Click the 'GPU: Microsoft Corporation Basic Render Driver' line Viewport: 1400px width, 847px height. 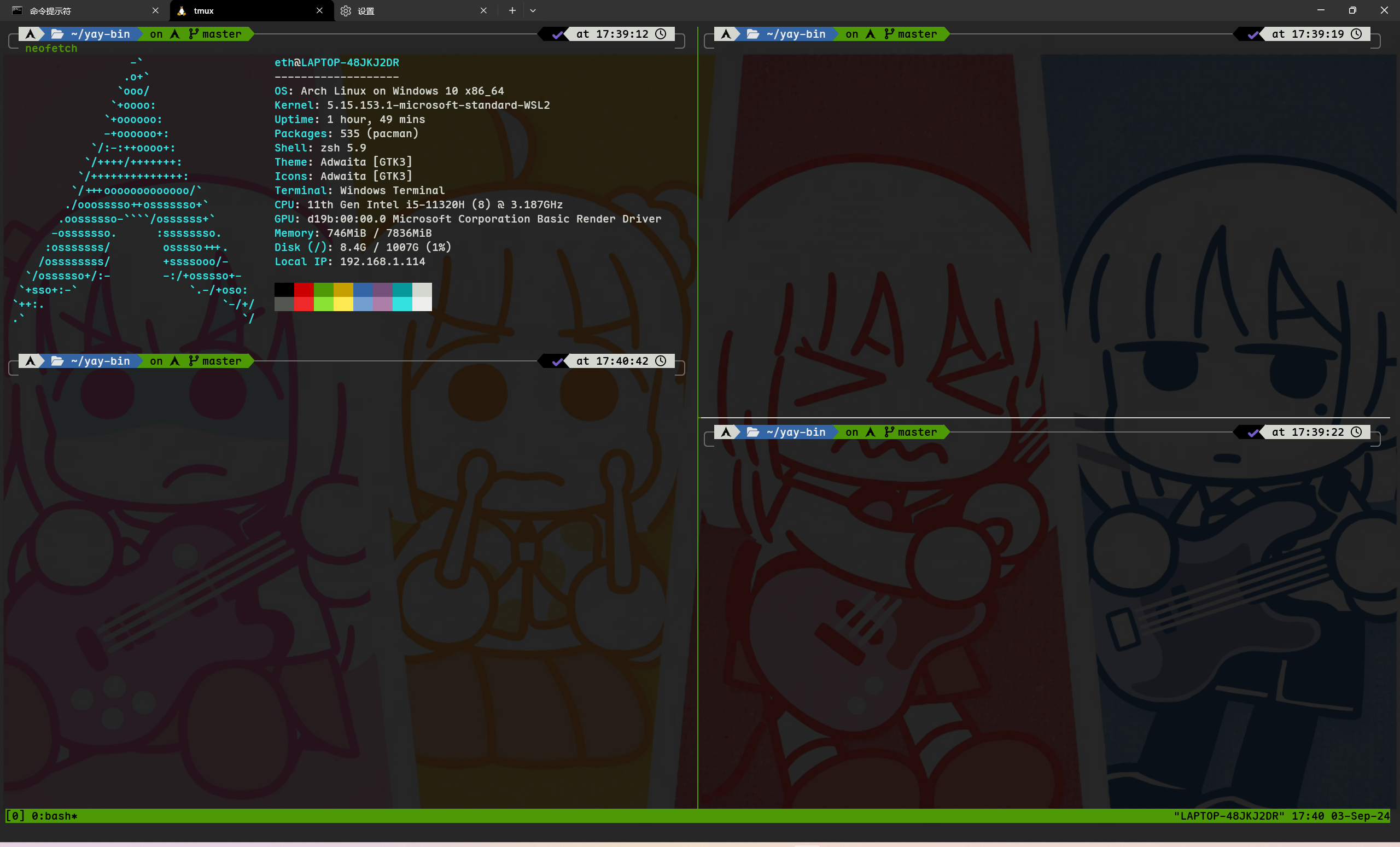click(468, 219)
